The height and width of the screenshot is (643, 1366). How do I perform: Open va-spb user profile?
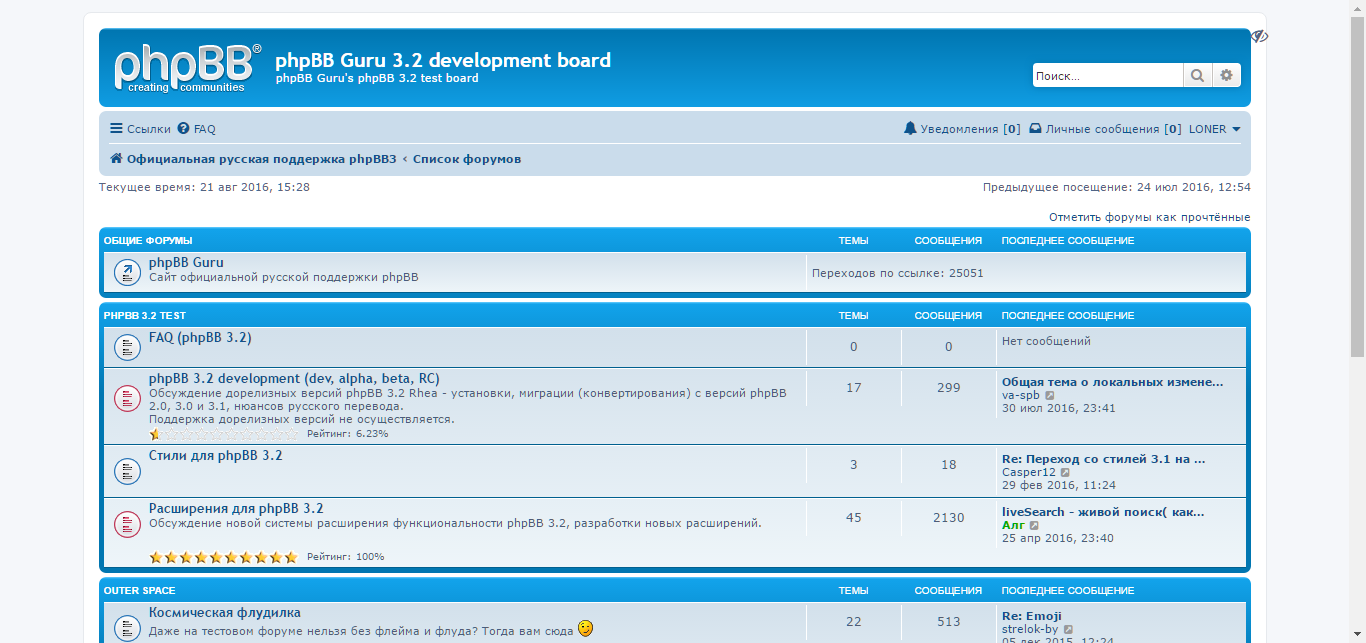pos(1021,395)
